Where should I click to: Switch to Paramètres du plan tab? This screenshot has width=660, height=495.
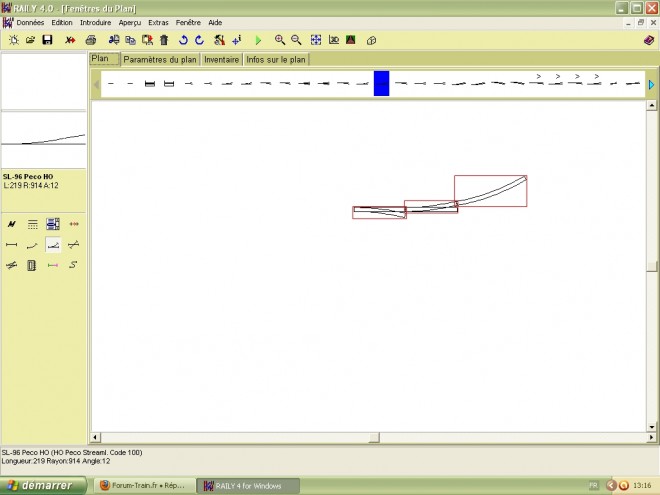[x=160, y=60]
